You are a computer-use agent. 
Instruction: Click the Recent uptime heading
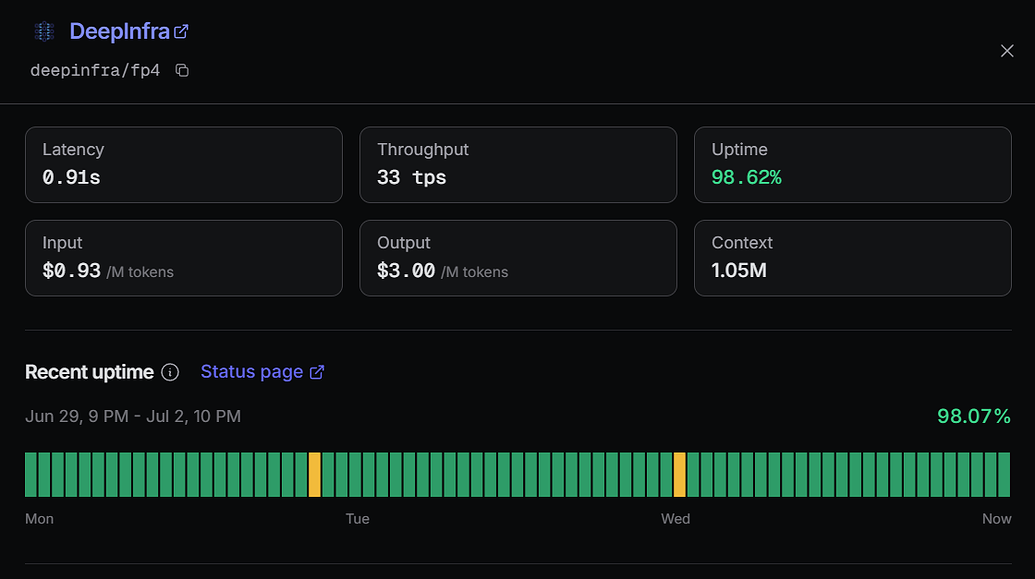pos(89,372)
